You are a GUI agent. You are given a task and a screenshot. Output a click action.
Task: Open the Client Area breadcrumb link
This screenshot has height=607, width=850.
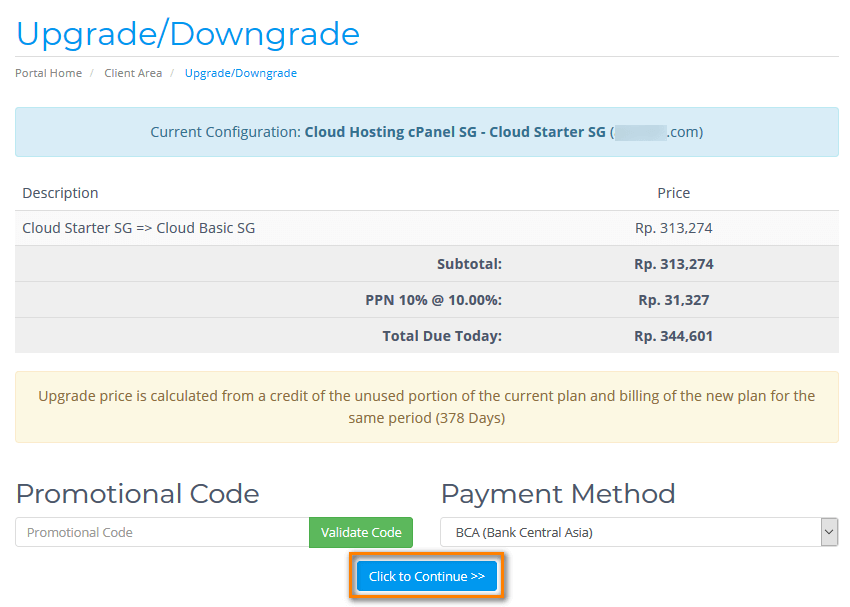point(133,73)
